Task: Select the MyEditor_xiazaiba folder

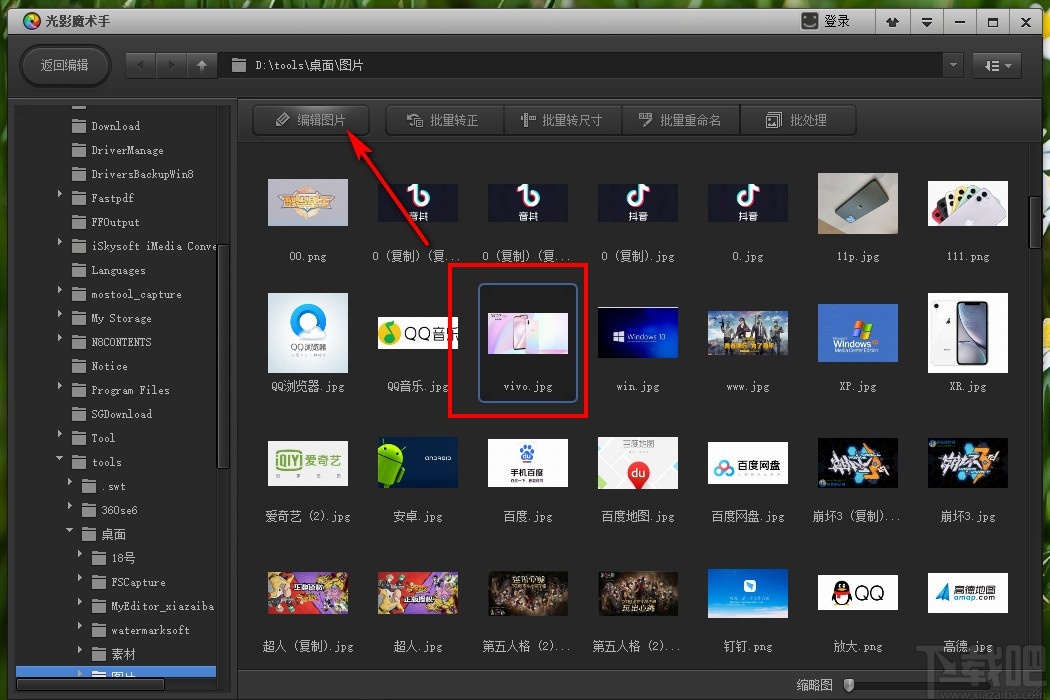Action: [153, 606]
